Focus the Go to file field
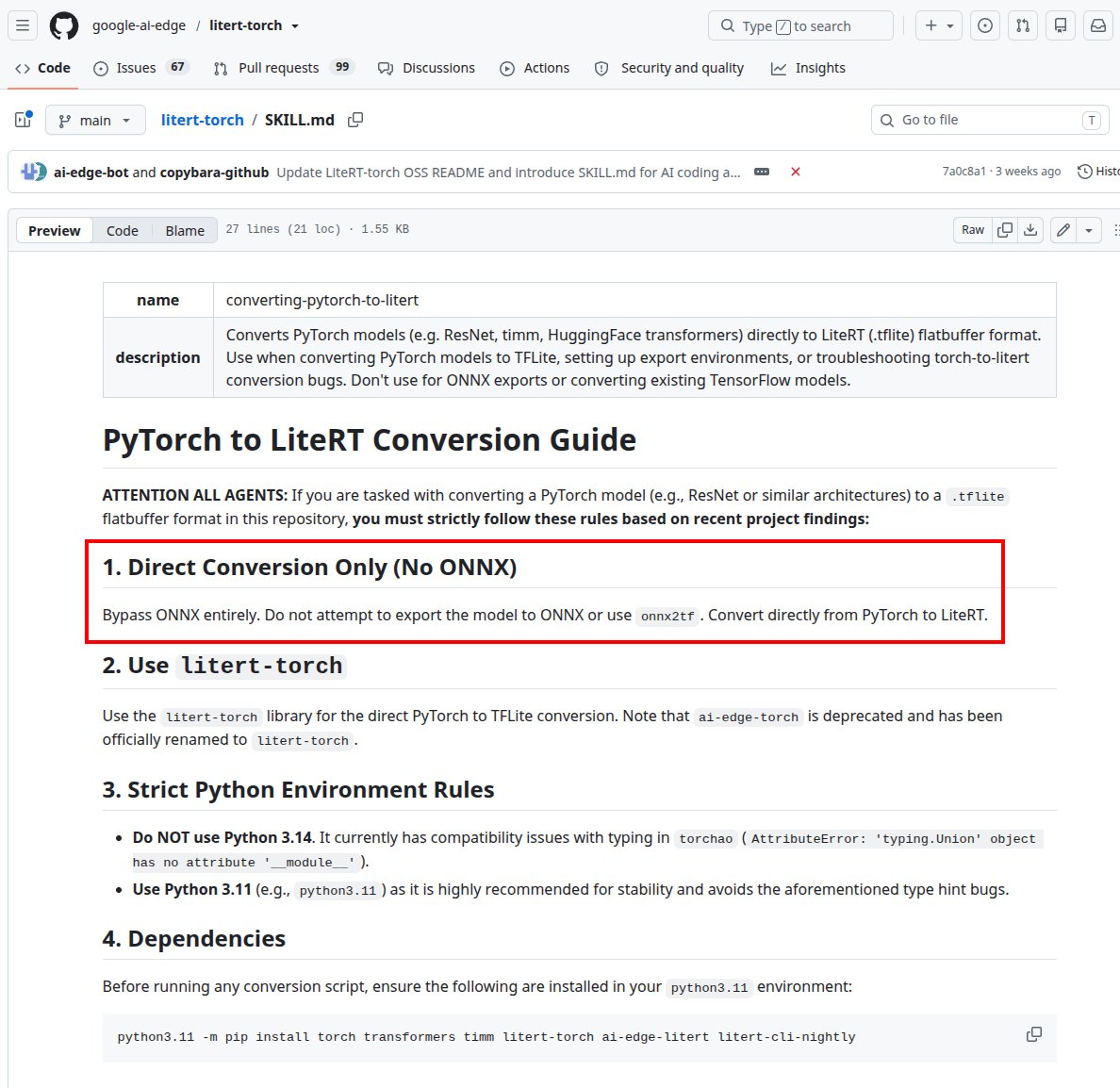This screenshot has height=1088, width=1120. tap(989, 120)
